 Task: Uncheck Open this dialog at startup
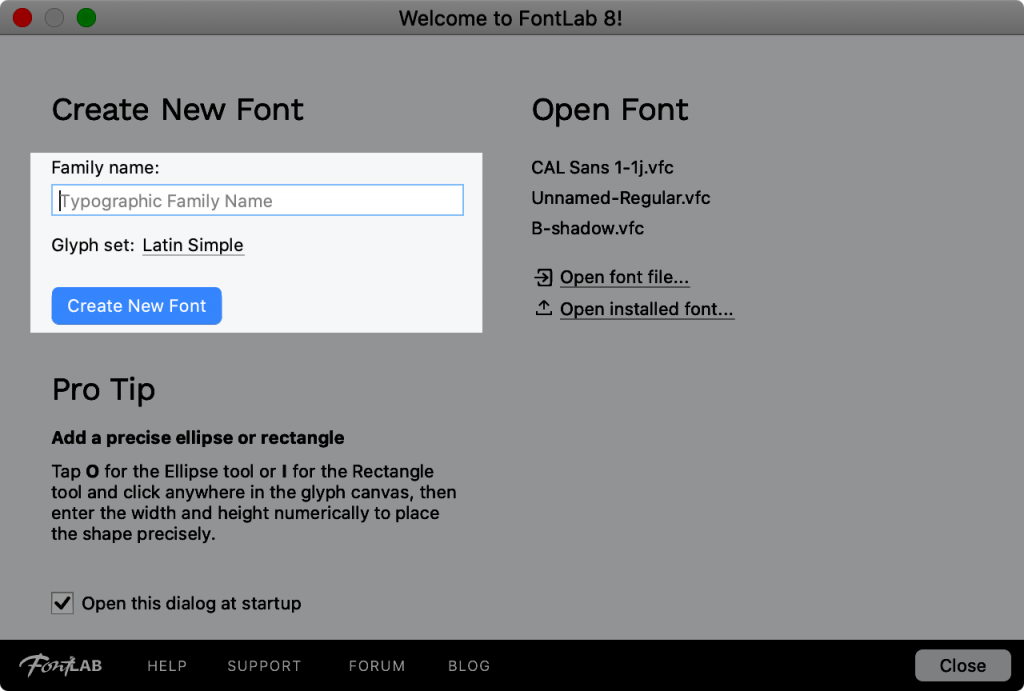(63, 603)
